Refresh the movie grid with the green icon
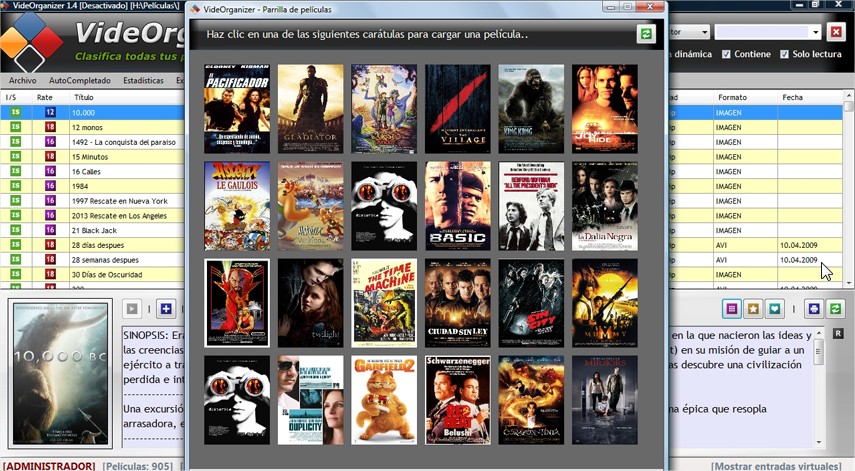Viewport: 855px width, 471px height. click(x=646, y=34)
